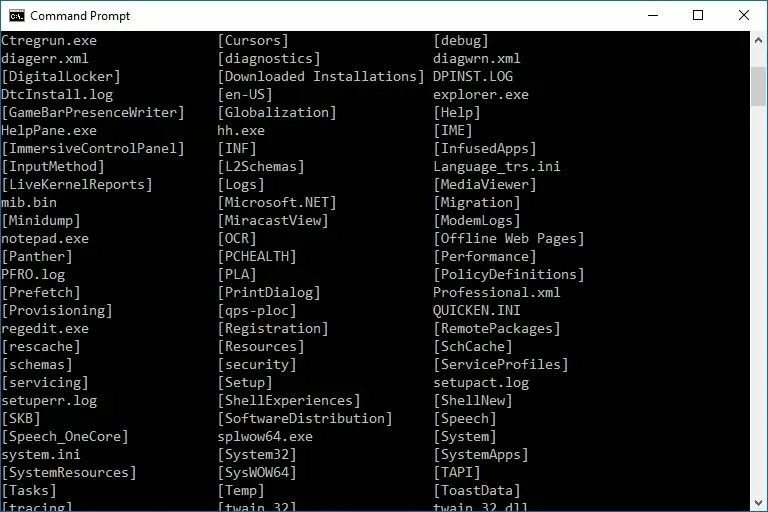Click the [System32] directory text
This screenshot has width=768, height=512.
257,455
